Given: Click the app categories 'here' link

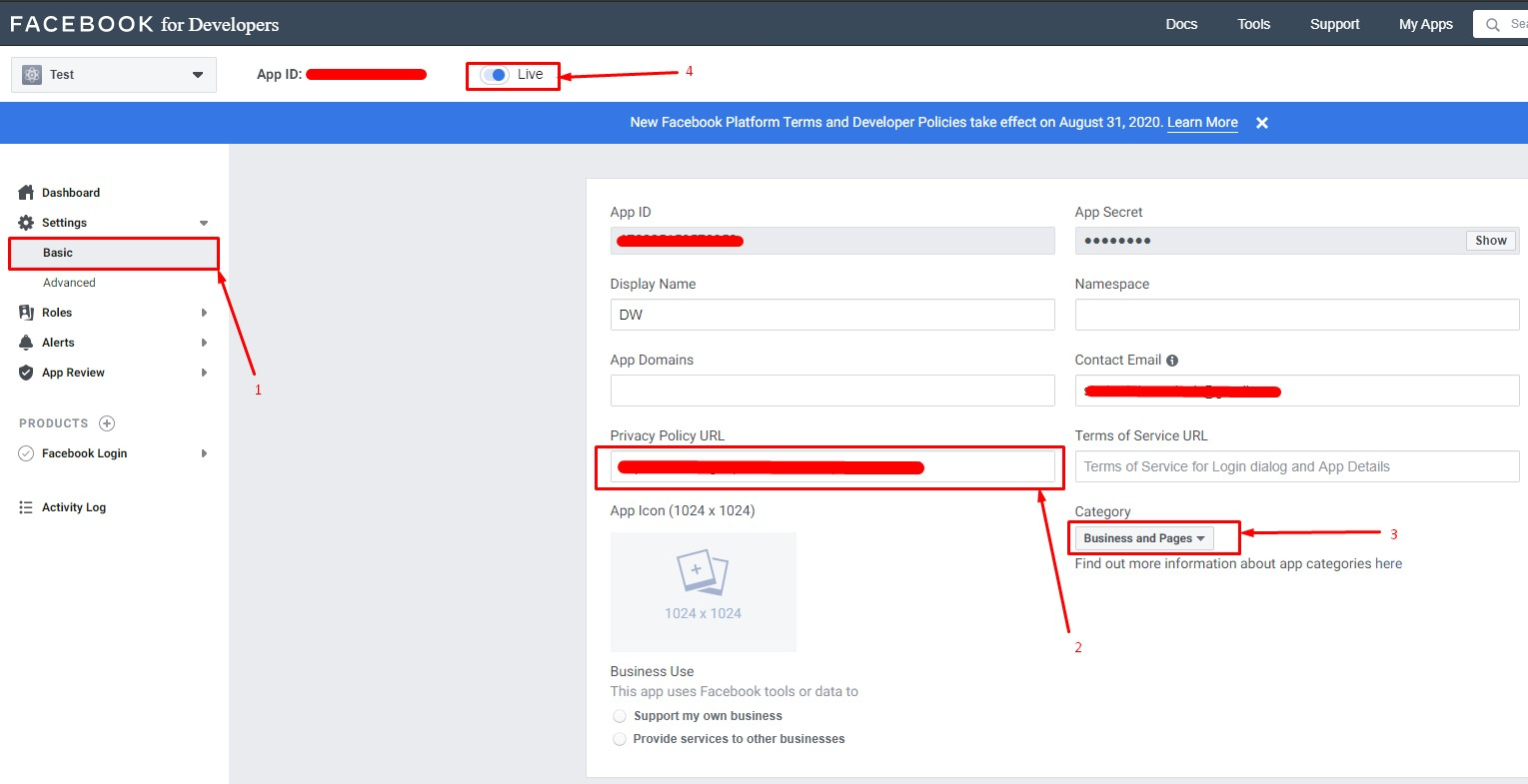Looking at the screenshot, I should tap(1388, 564).
